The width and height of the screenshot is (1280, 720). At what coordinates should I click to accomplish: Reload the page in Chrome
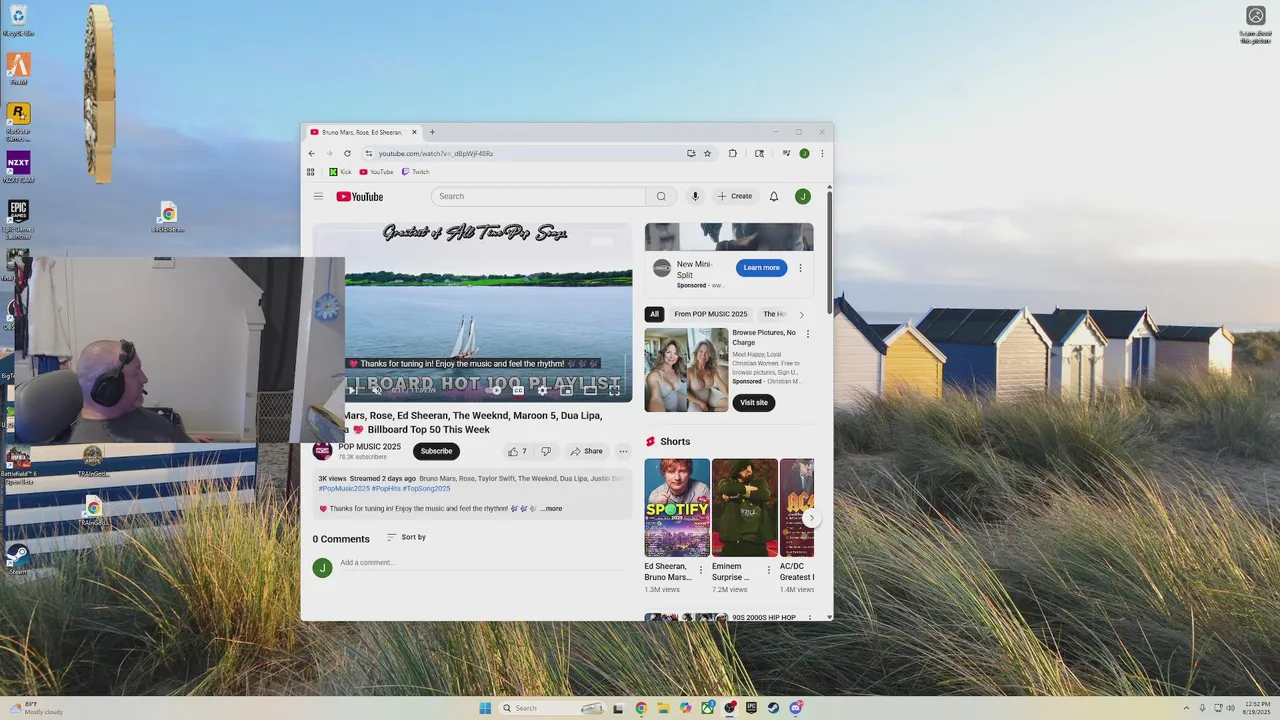click(347, 153)
